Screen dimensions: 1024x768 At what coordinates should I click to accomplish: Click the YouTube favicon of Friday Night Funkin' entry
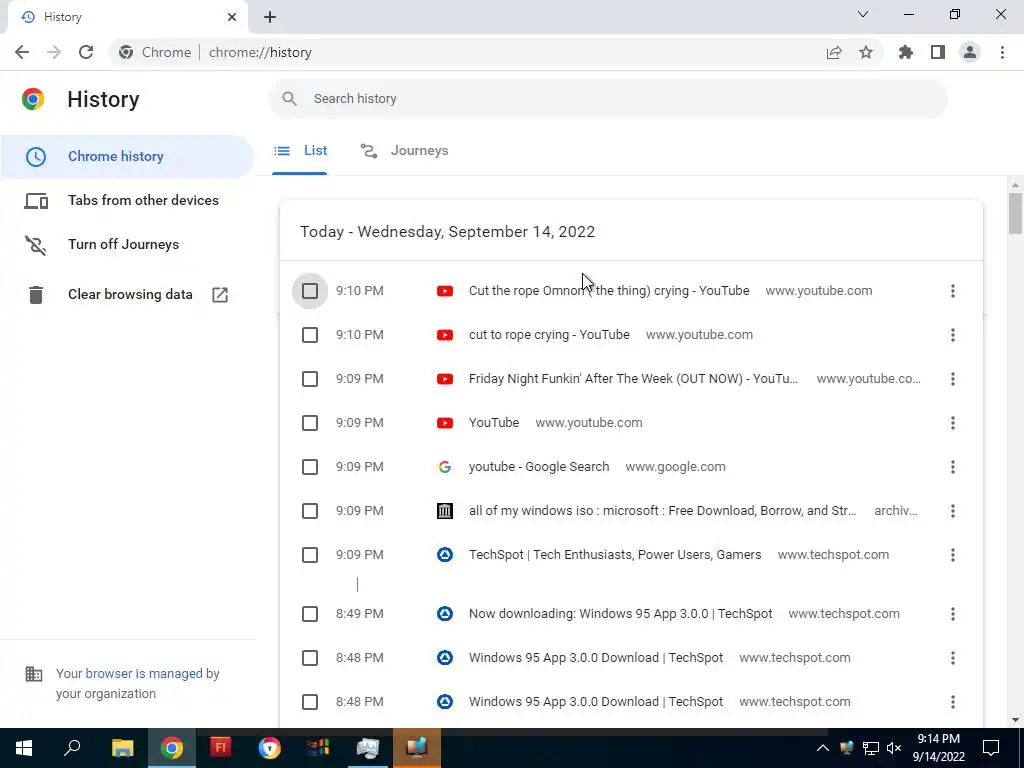point(445,379)
